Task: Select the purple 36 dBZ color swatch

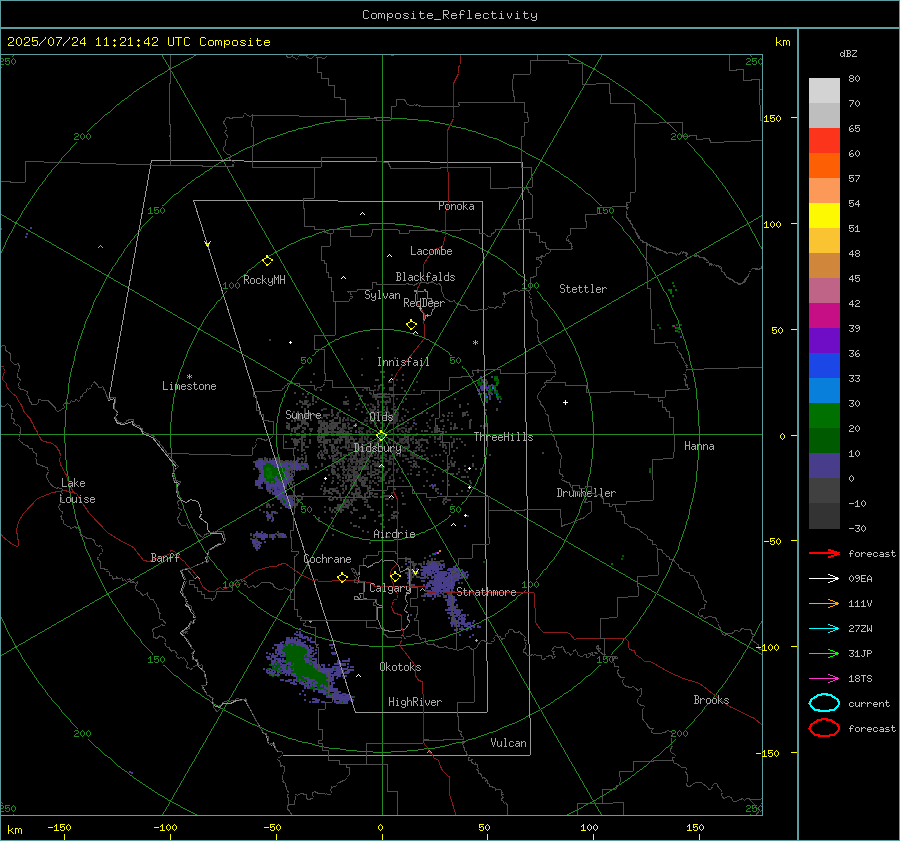Action: point(824,341)
